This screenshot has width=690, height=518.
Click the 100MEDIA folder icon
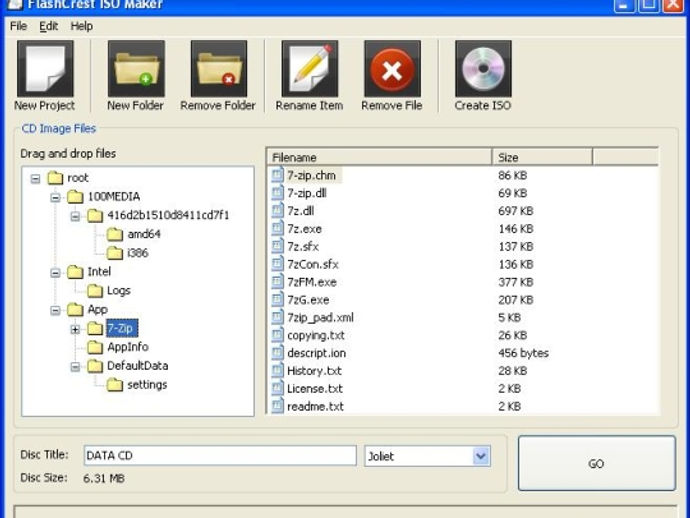click(75, 196)
